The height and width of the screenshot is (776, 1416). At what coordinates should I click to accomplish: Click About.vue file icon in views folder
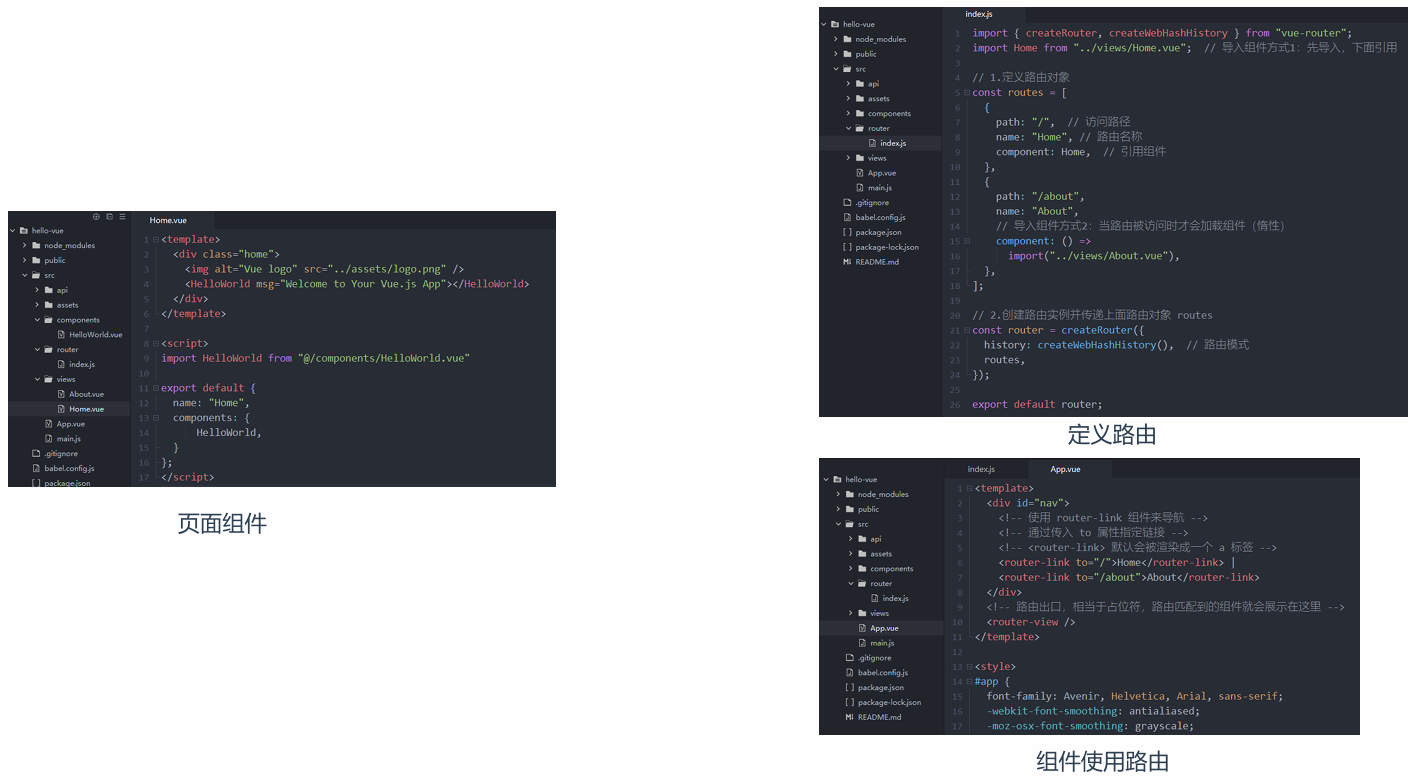[x=61, y=394]
